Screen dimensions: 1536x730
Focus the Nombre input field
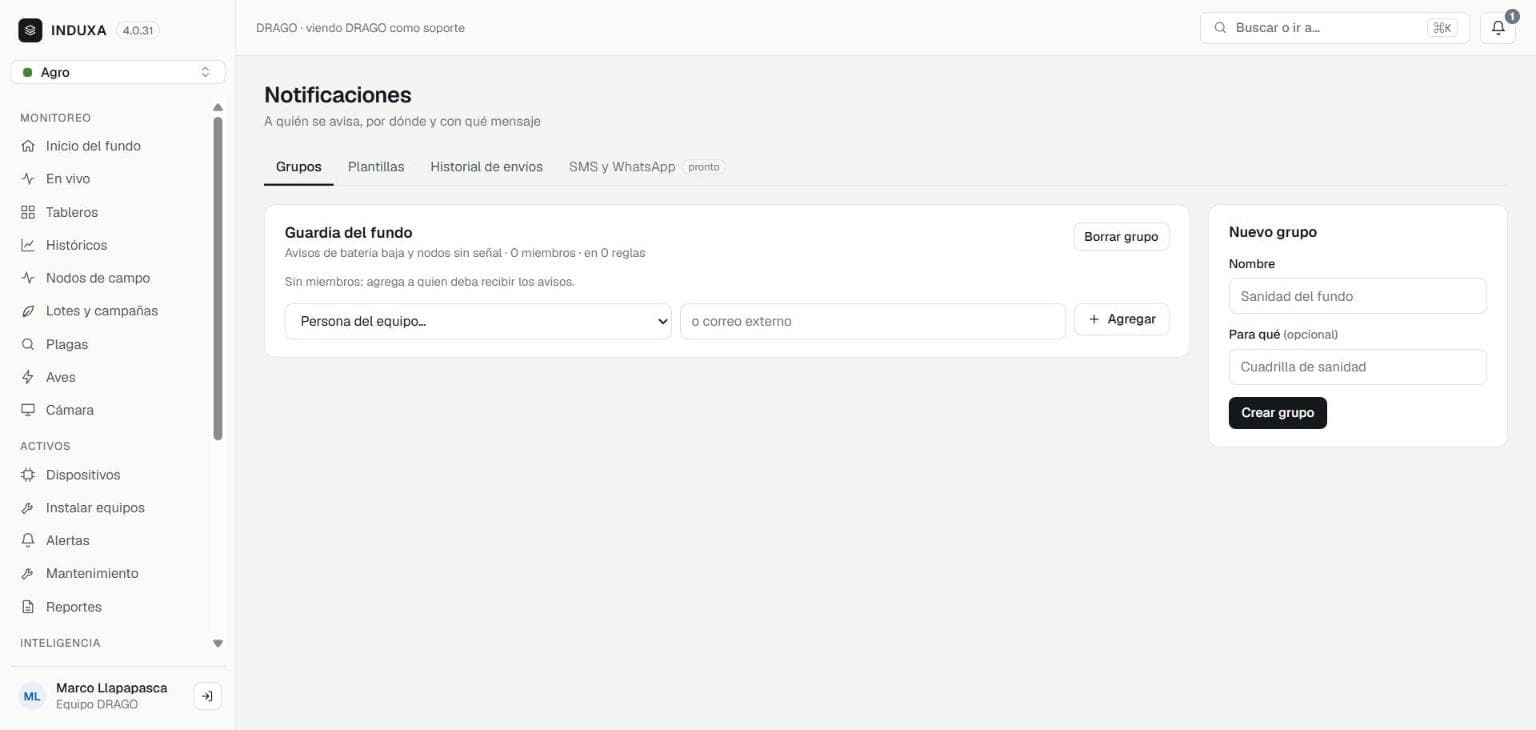click(1357, 296)
